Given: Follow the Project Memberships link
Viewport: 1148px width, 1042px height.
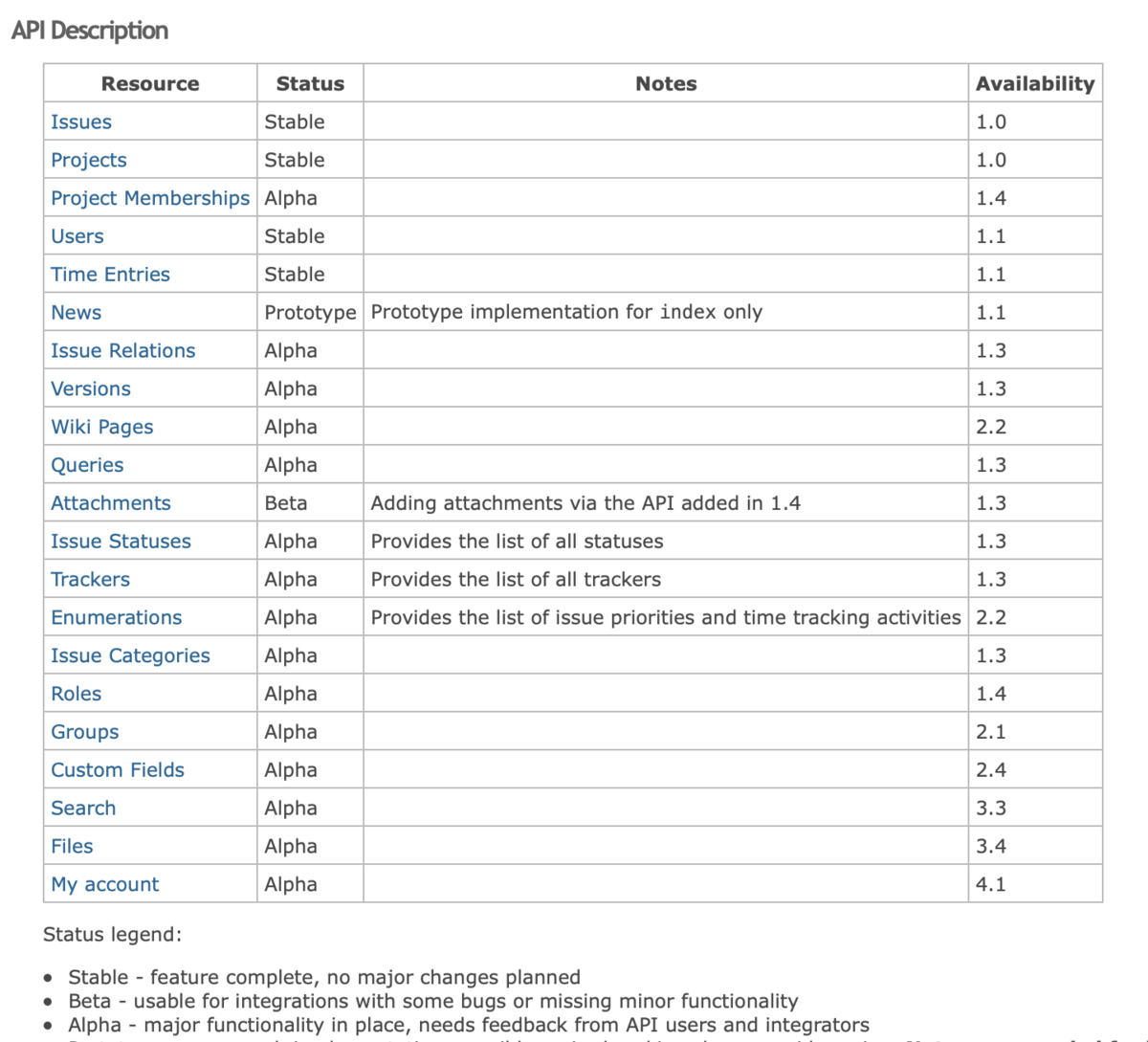Looking at the screenshot, I should pyautogui.click(x=149, y=198).
